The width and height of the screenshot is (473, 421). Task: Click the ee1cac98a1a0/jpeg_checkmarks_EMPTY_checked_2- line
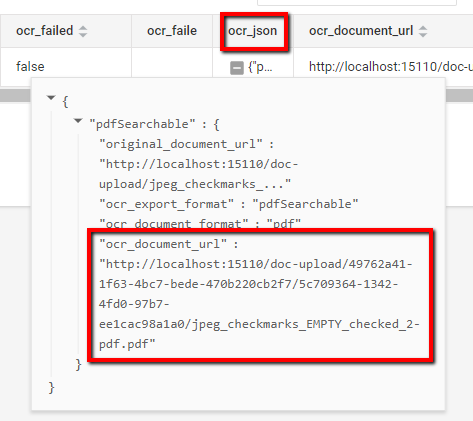[259, 324]
